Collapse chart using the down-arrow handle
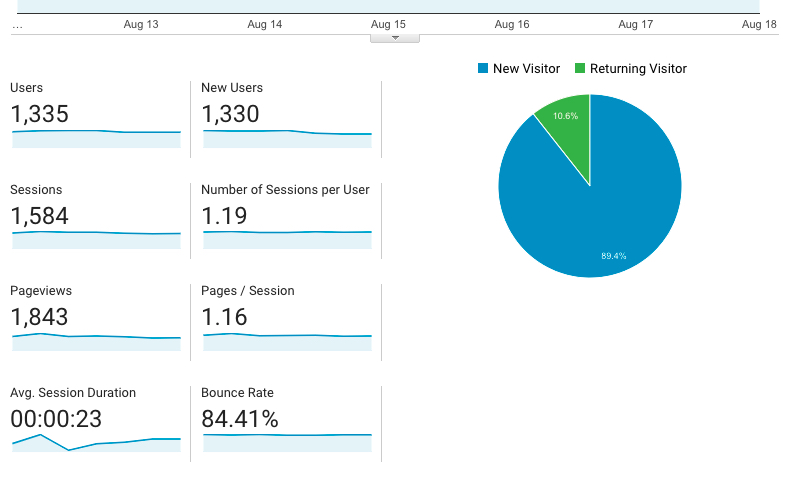Image resolution: width=794 pixels, height=495 pixels. point(395,38)
